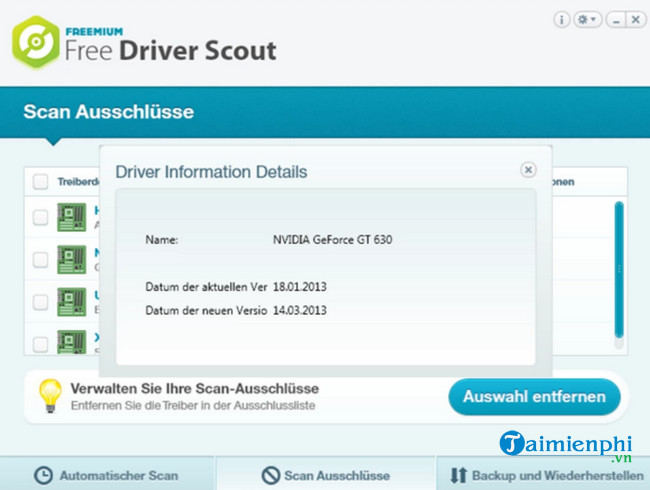Open the info button in title bar
Image resolution: width=650 pixels, height=490 pixels.
tap(562, 19)
